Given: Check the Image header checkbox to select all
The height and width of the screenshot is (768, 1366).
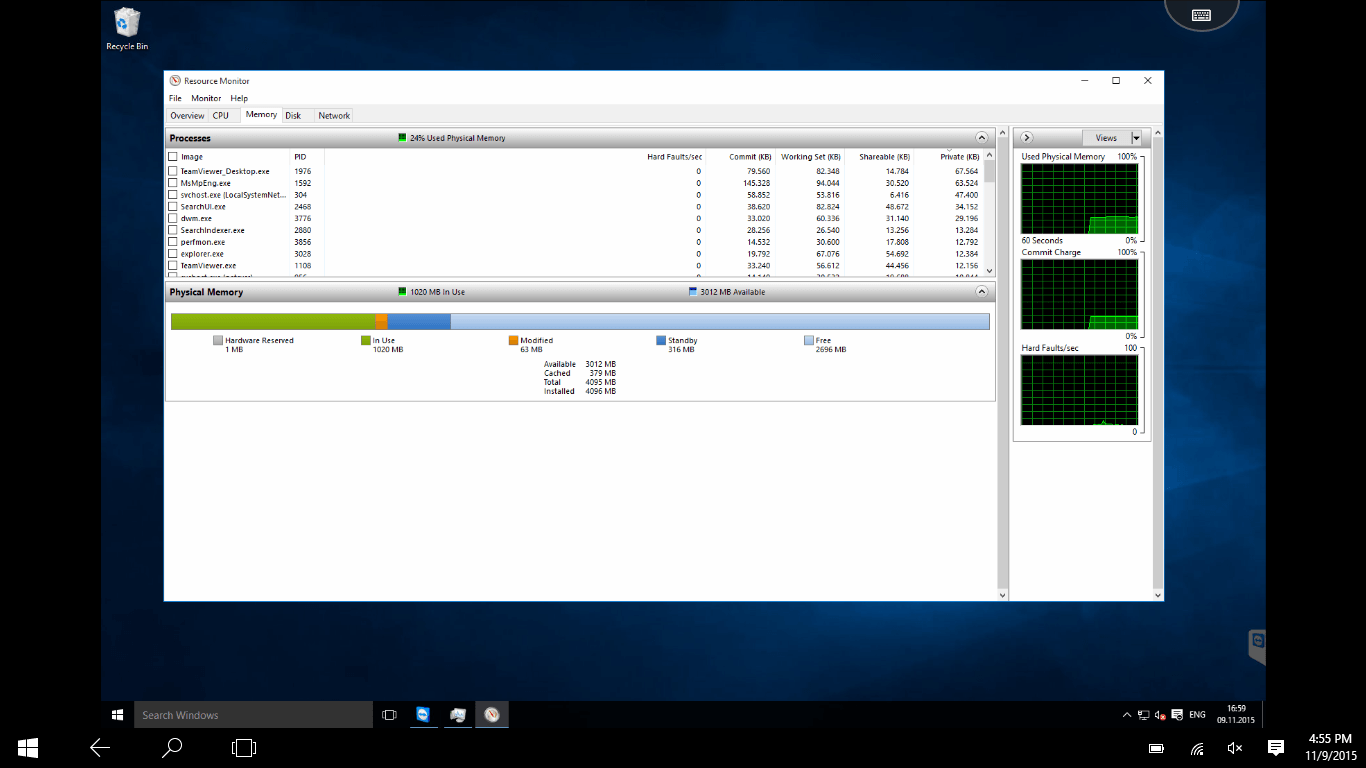Looking at the screenshot, I should 173,156.
